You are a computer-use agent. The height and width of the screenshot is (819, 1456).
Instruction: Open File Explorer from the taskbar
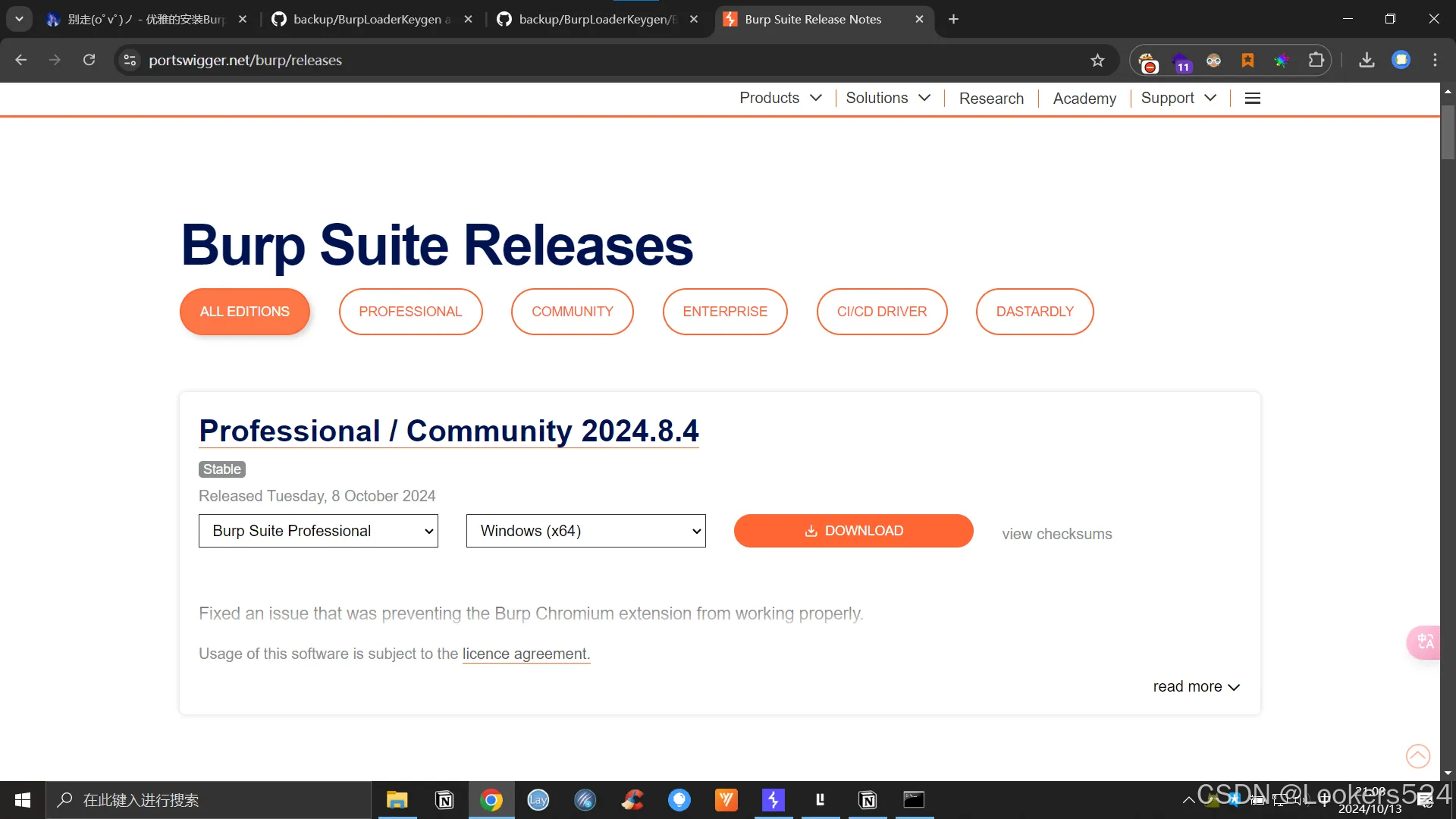click(x=397, y=800)
